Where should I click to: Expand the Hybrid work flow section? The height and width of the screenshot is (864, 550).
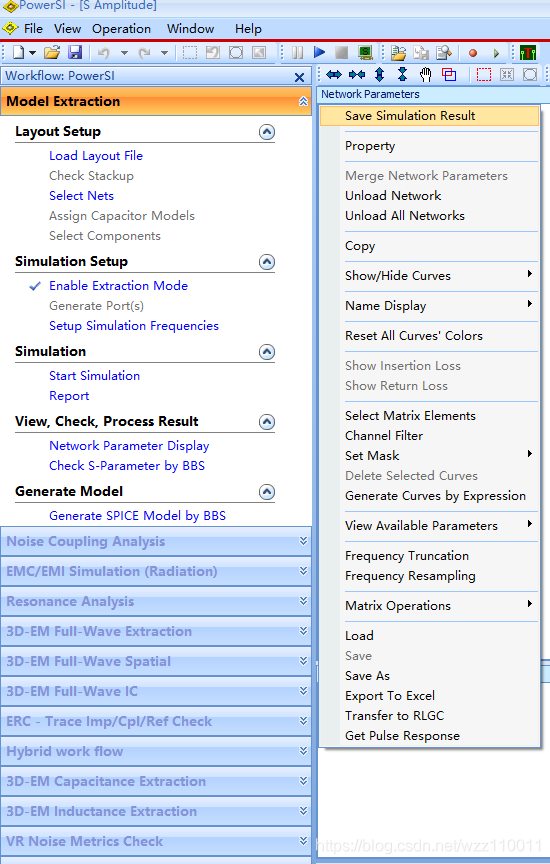pyautogui.click(x=303, y=751)
